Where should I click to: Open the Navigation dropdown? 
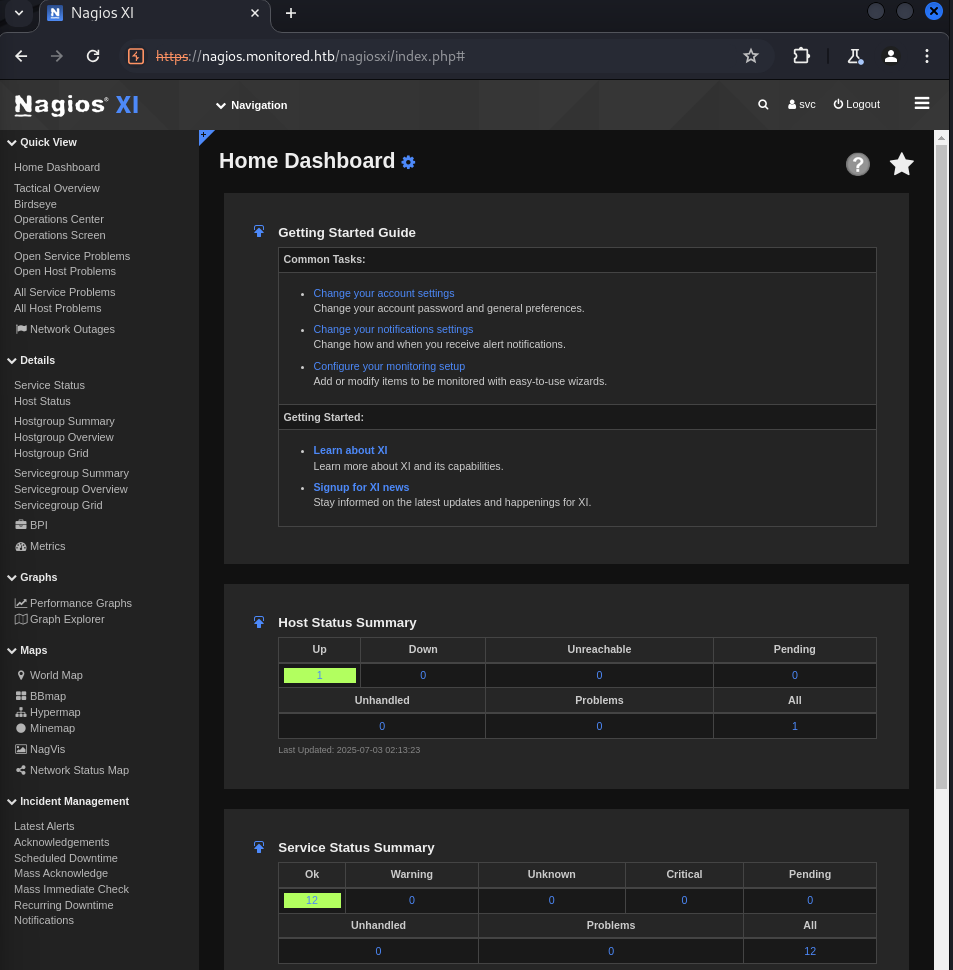[x=251, y=105]
